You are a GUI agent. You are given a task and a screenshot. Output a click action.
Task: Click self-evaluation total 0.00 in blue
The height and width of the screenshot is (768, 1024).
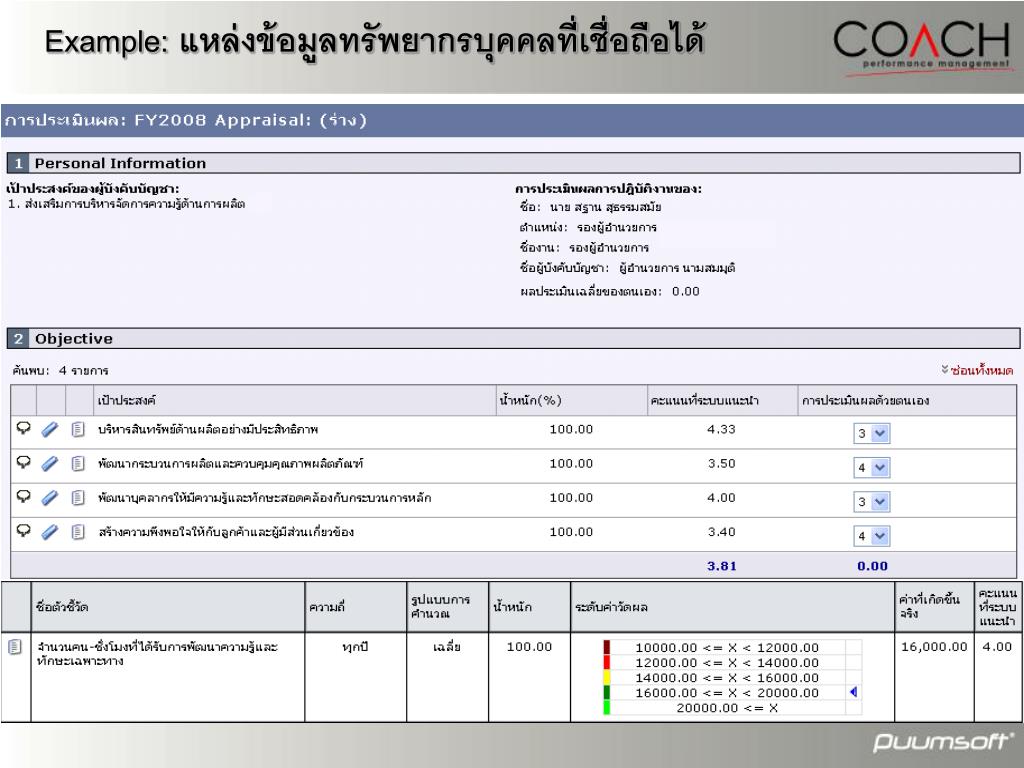click(x=872, y=566)
